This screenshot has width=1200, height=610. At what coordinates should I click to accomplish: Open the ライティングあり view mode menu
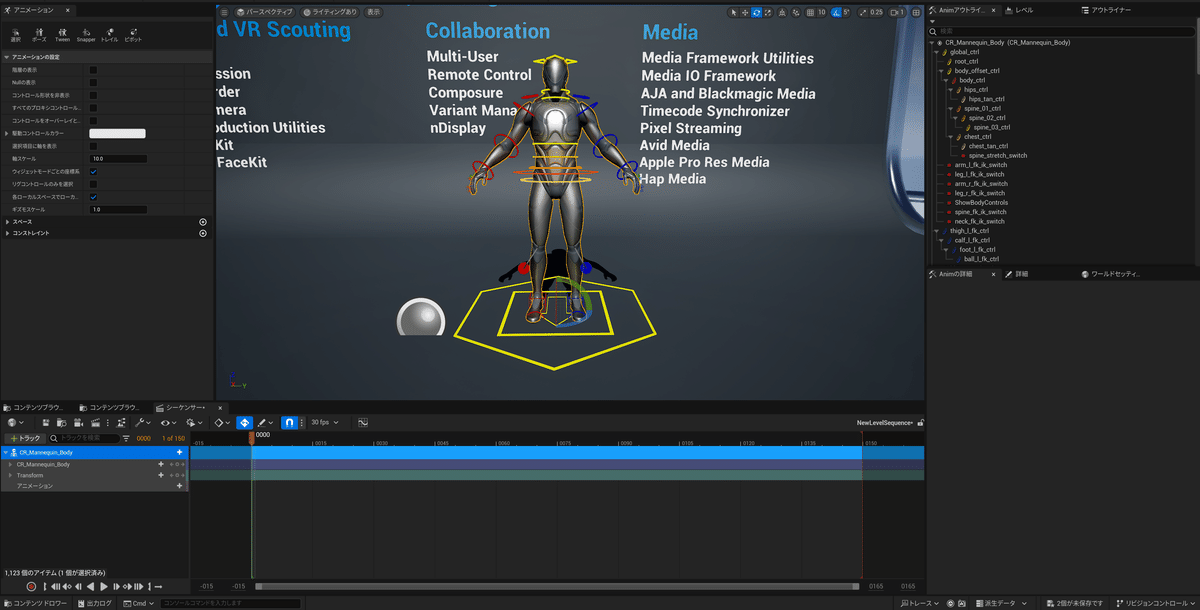coord(329,12)
